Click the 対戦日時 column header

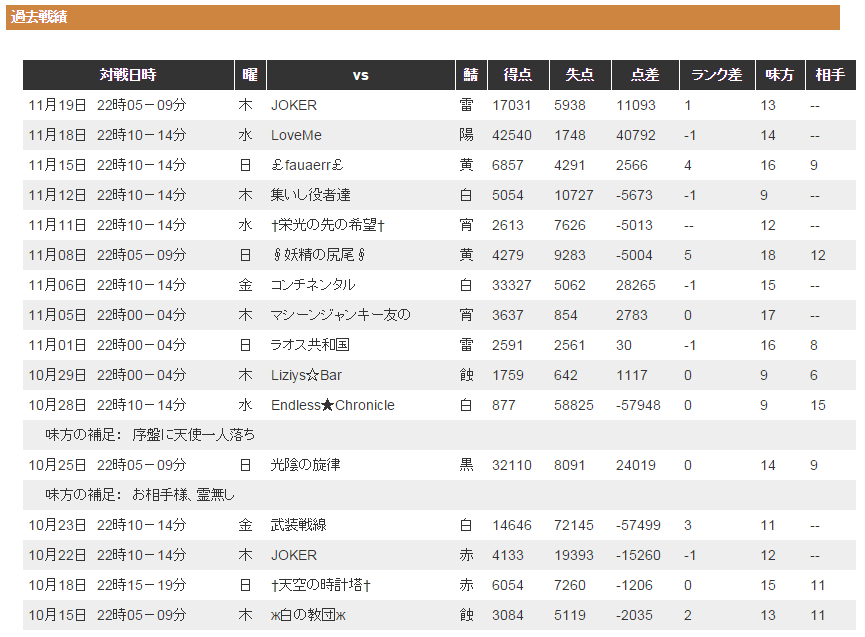point(128,75)
